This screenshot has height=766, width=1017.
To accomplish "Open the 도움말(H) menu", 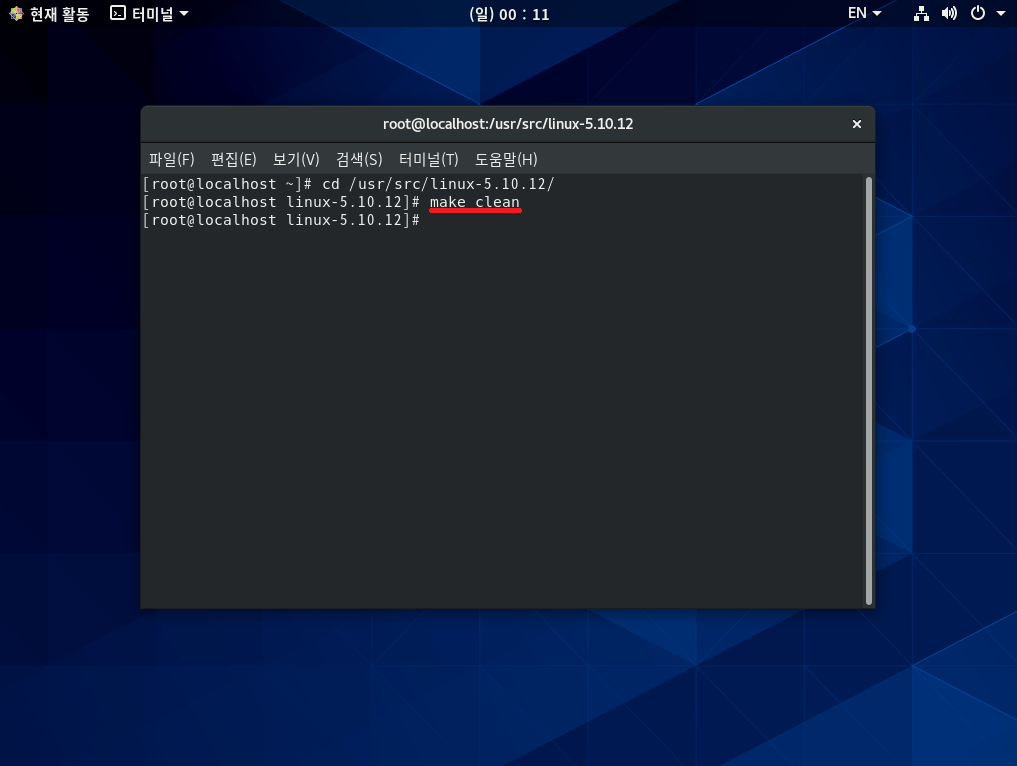I will click(x=507, y=160).
